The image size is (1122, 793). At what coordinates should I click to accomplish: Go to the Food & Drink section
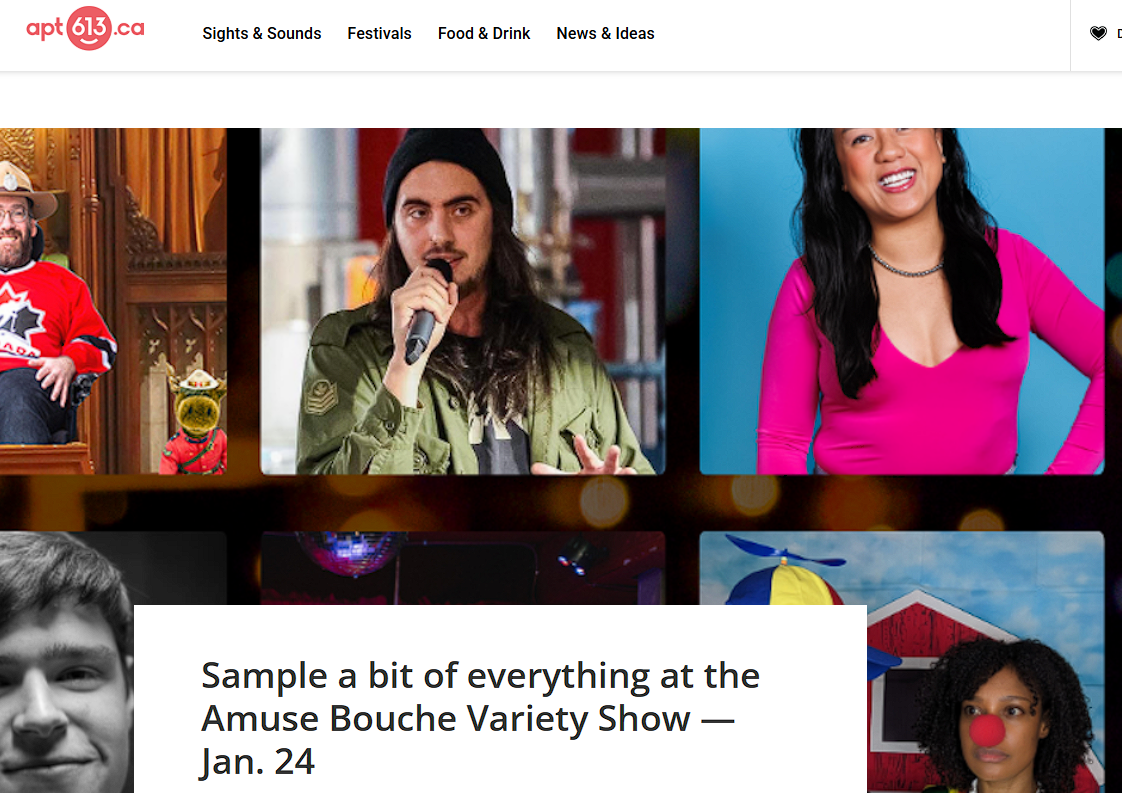[x=484, y=34]
